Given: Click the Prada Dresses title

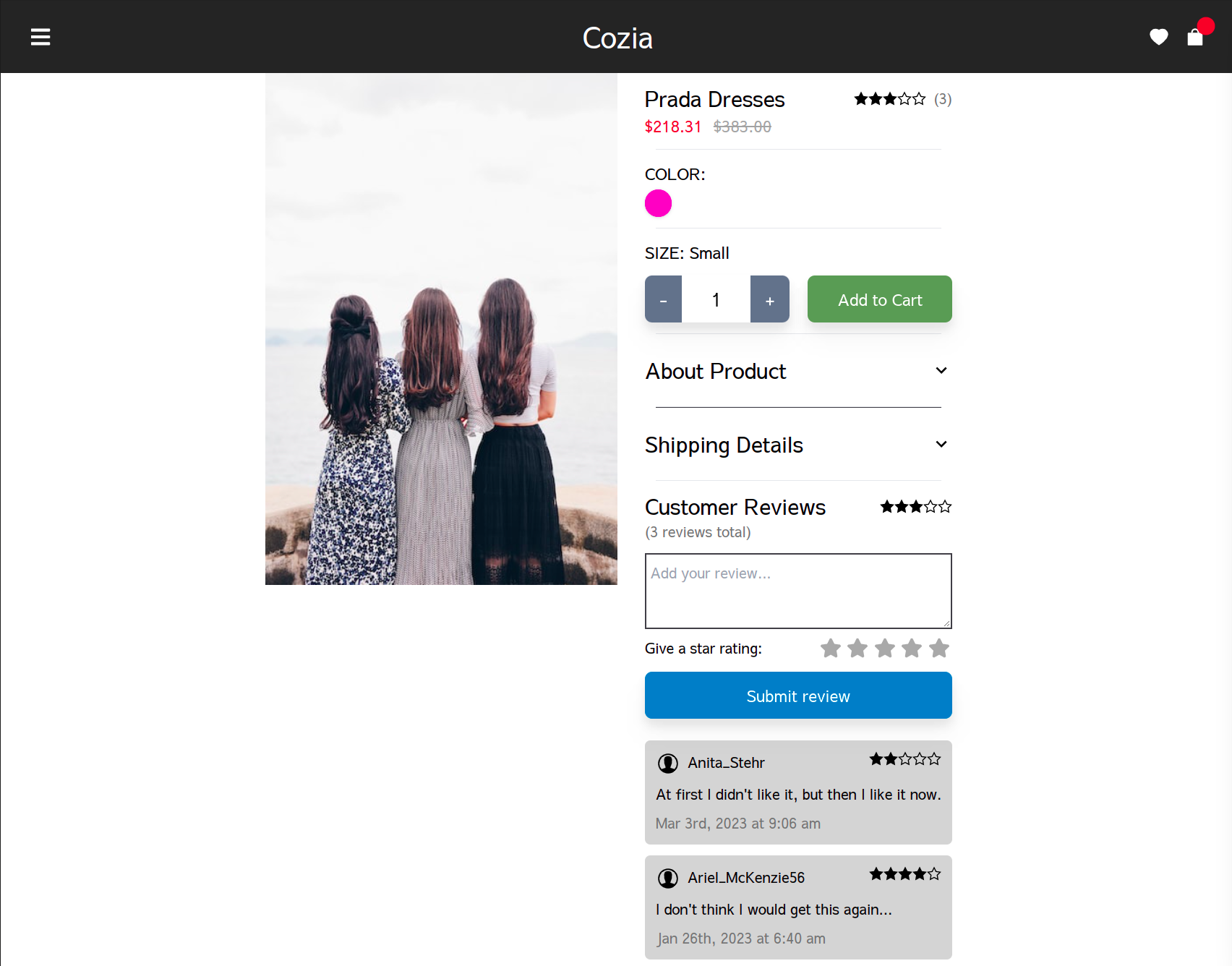Looking at the screenshot, I should click(714, 99).
